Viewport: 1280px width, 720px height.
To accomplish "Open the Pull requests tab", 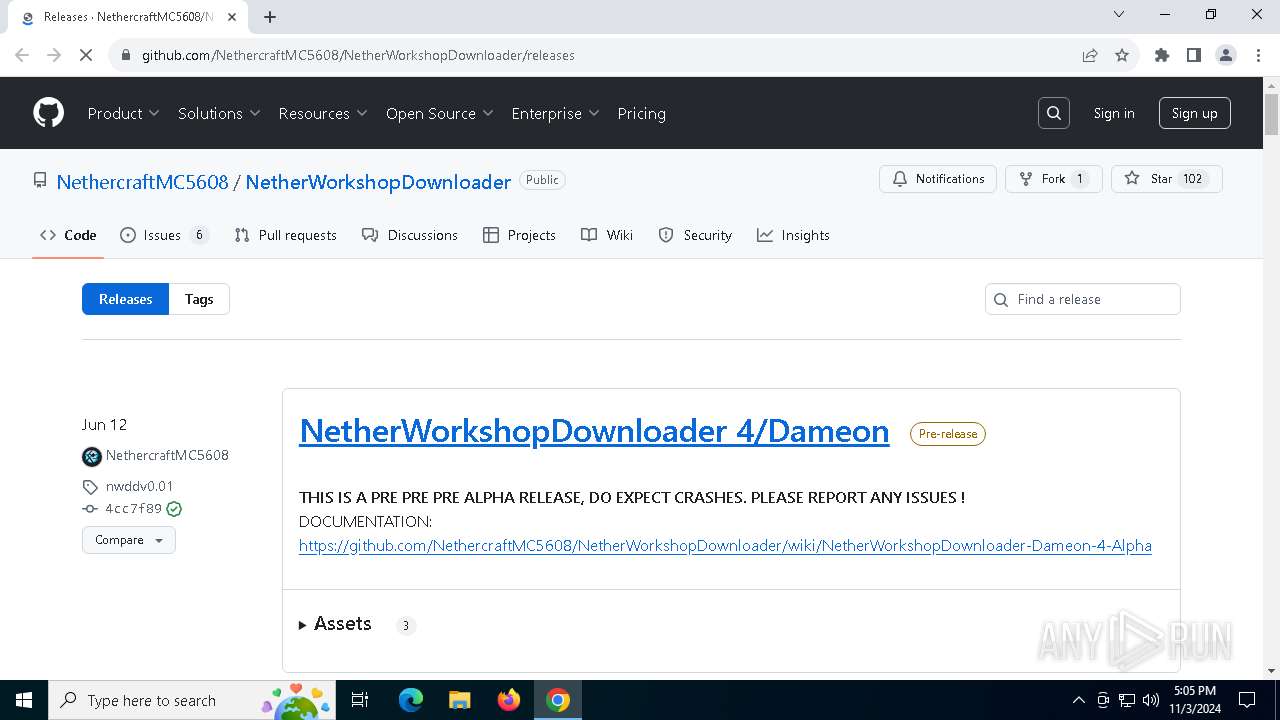I will (x=285, y=235).
